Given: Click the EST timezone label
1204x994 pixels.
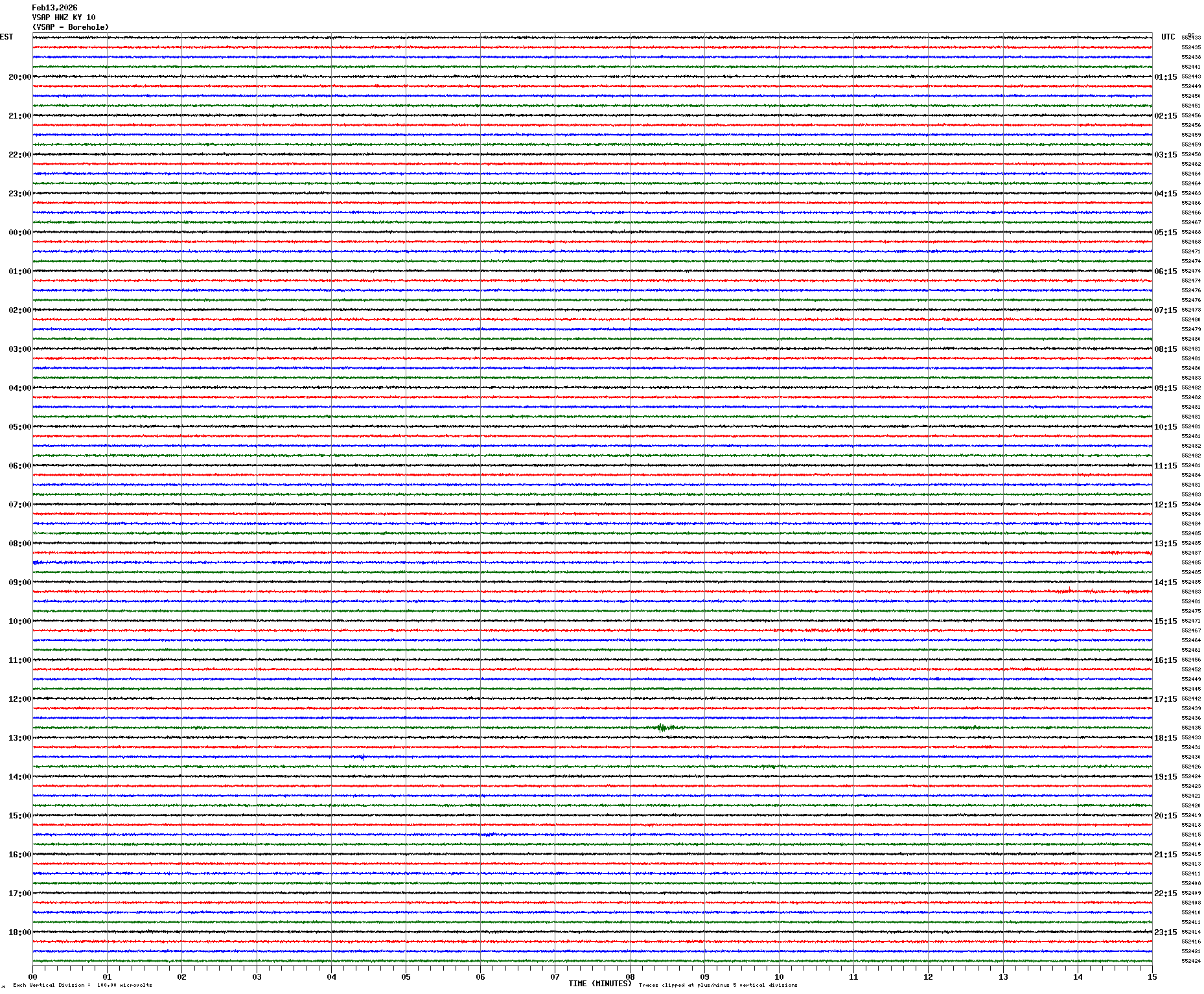Looking at the screenshot, I should [x=6, y=37].
